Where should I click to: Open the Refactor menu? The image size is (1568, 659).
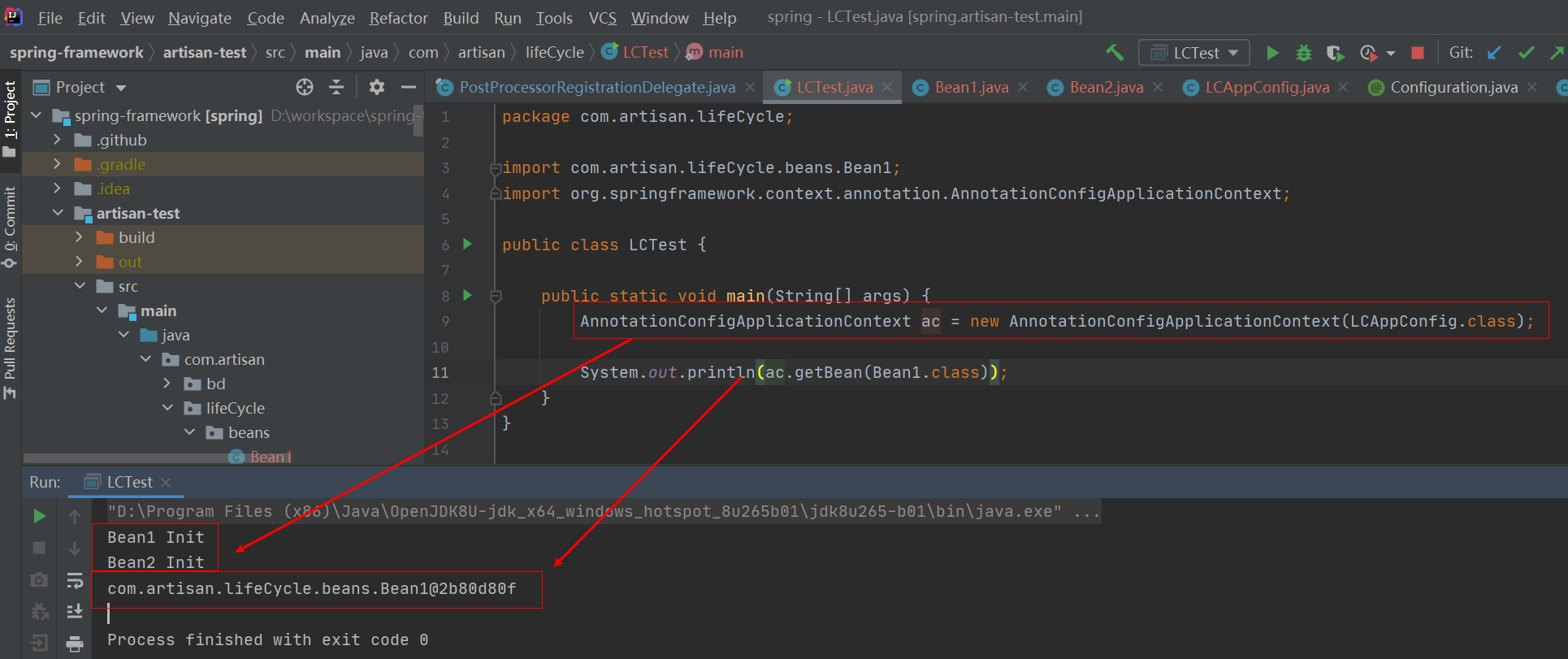pos(398,18)
